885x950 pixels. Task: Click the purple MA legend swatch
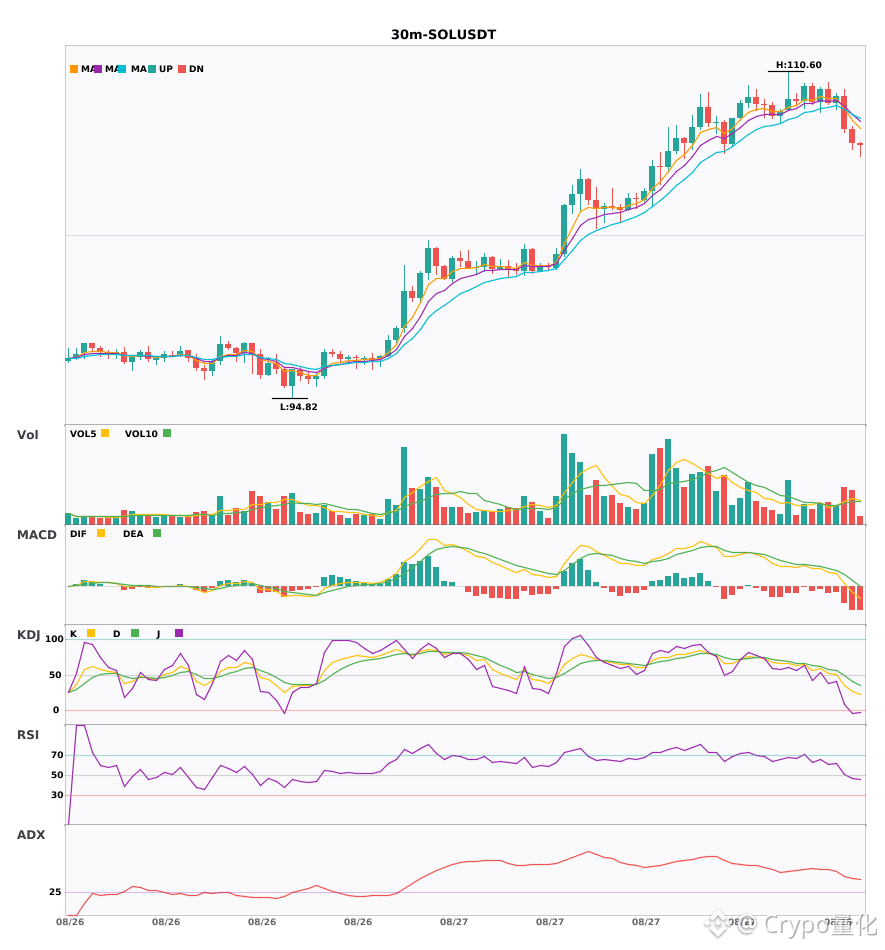pos(98,69)
